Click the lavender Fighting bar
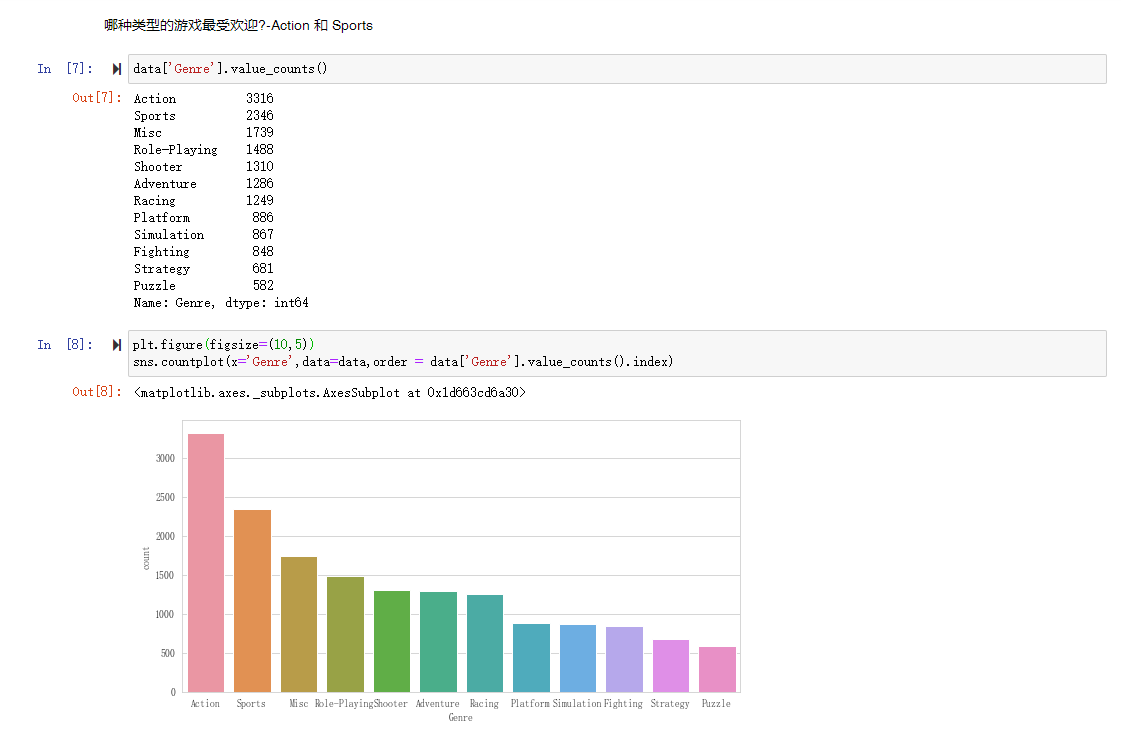This screenshot has width=1121, height=748. (624, 659)
